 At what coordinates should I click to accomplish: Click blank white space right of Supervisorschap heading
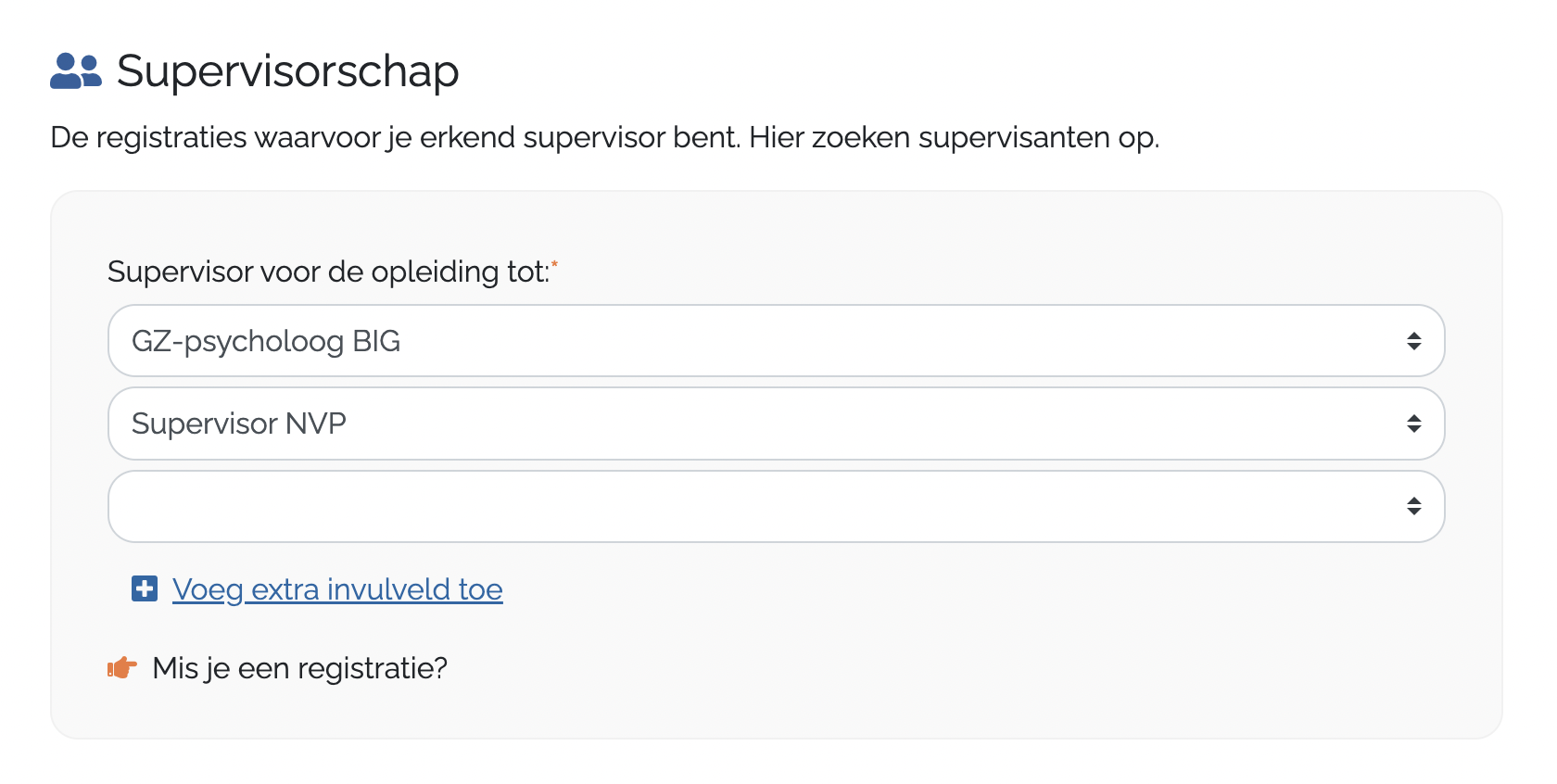[927, 71]
